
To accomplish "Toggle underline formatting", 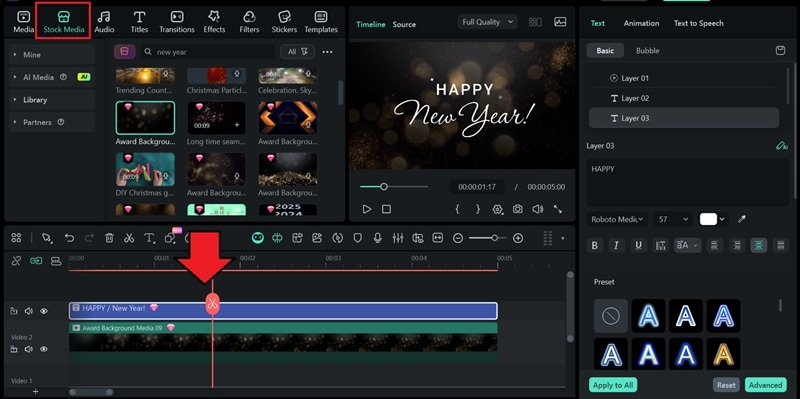I will click(x=638, y=245).
